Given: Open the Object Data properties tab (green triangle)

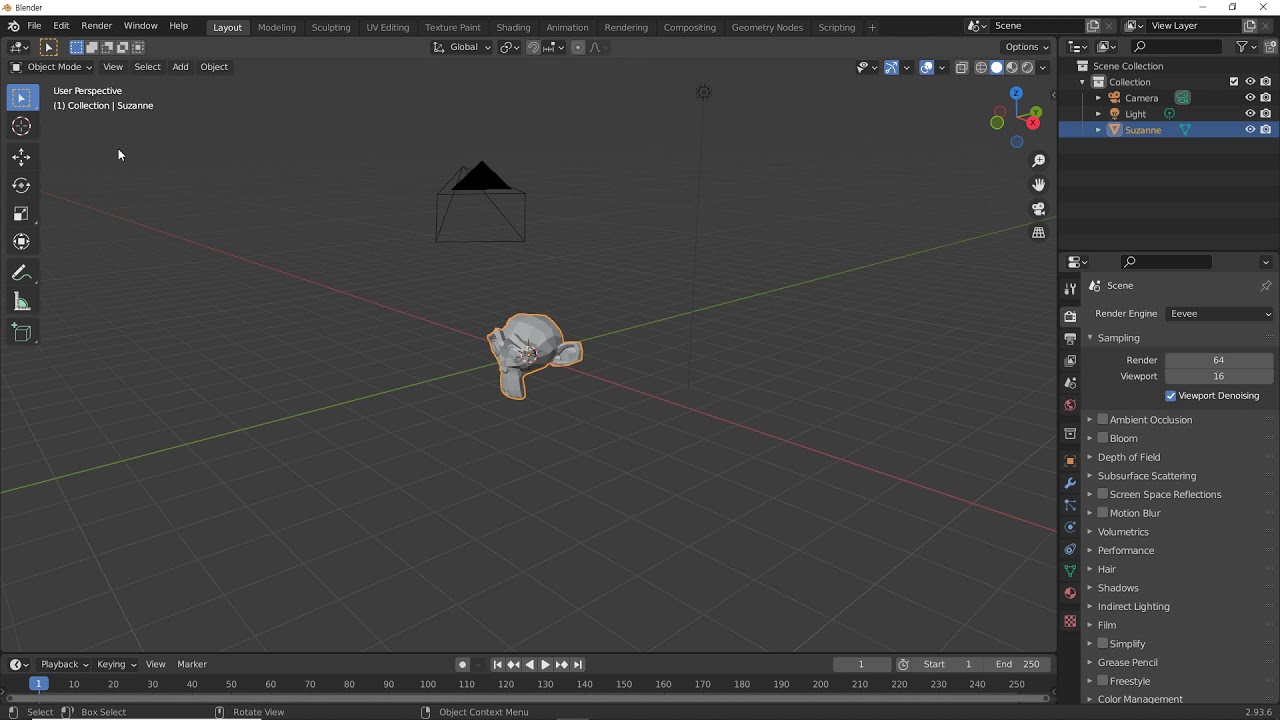Looking at the screenshot, I should click(1070, 571).
